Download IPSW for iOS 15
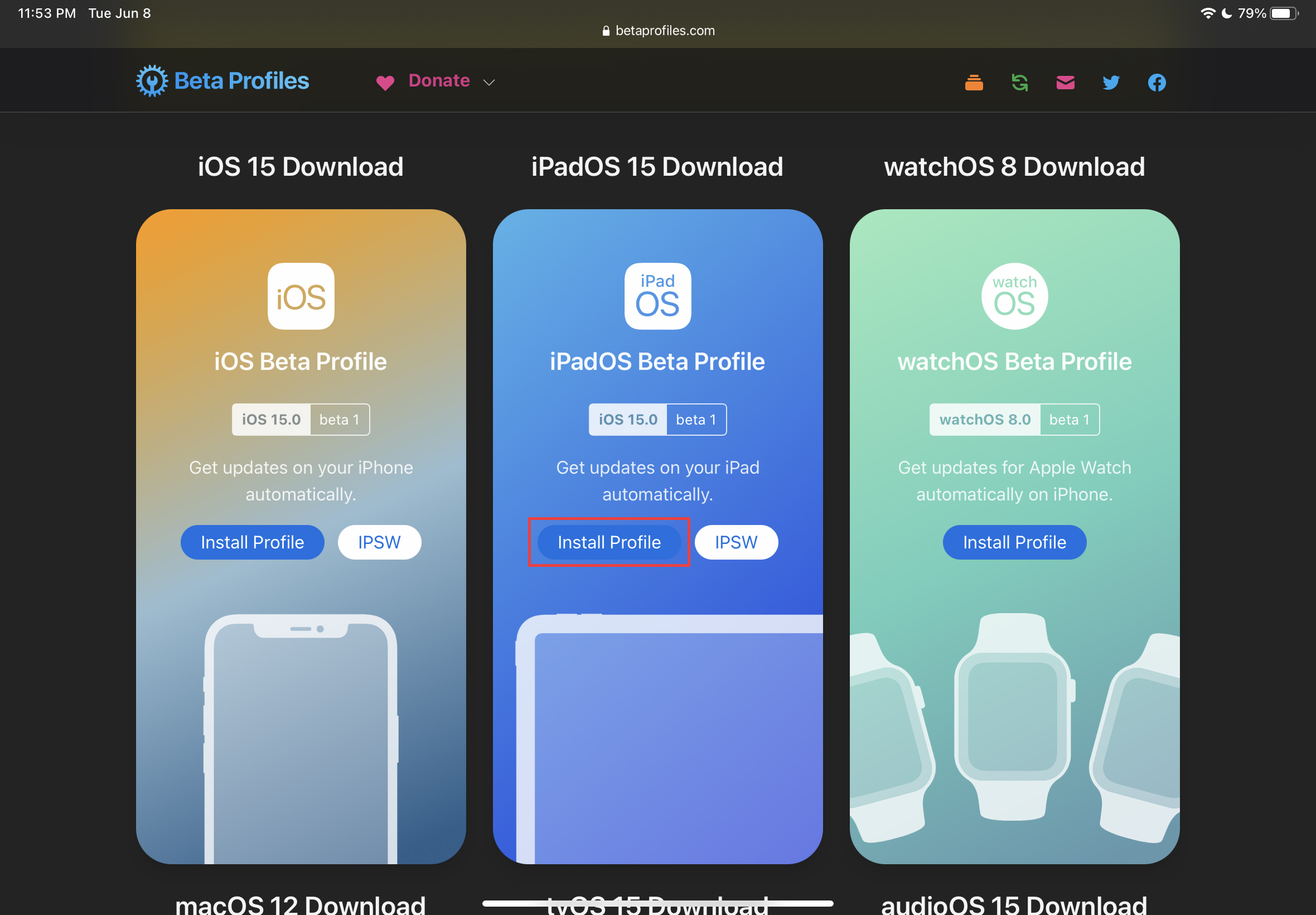1316x915 pixels. (x=379, y=542)
